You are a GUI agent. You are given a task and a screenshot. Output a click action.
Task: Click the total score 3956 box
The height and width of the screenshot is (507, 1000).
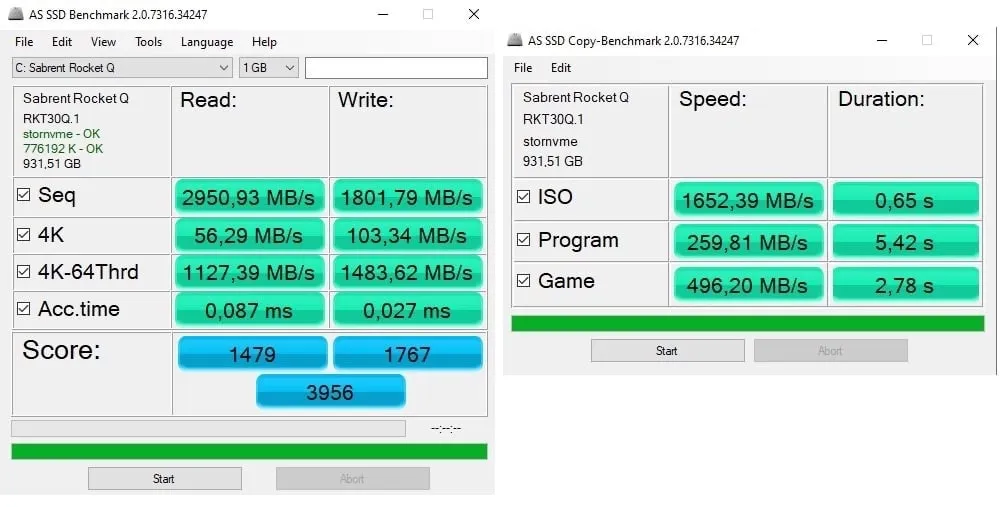pyautogui.click(x=330, y=391)
